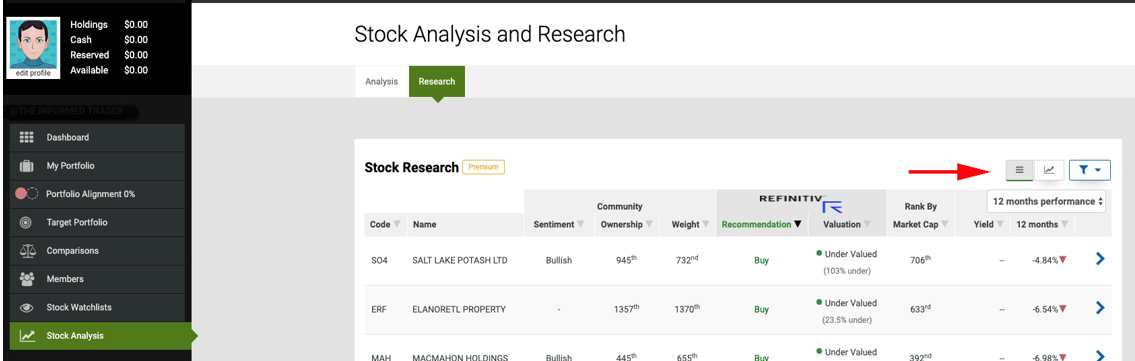Open the filter funnel dropdown
1135x361 pixels.
coord(1089,170)
